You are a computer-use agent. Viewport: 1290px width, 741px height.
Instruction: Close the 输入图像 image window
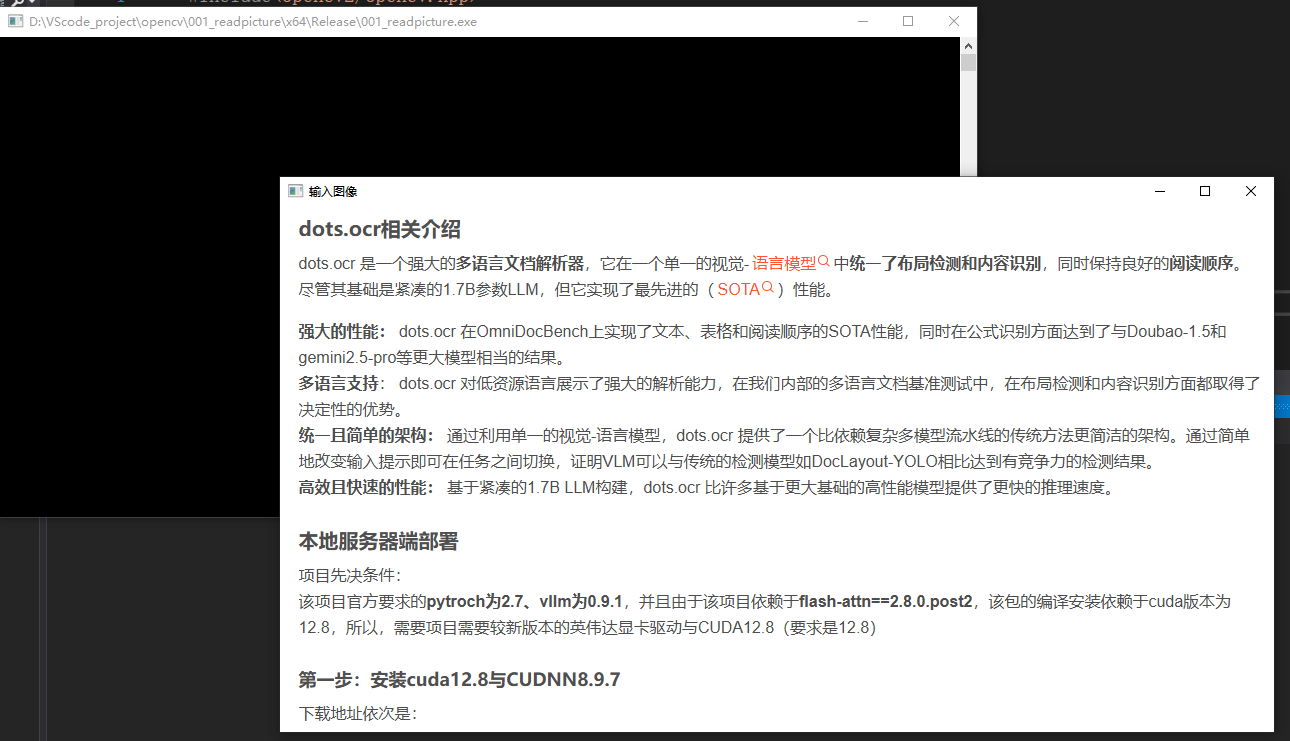tap(1251, 191)
